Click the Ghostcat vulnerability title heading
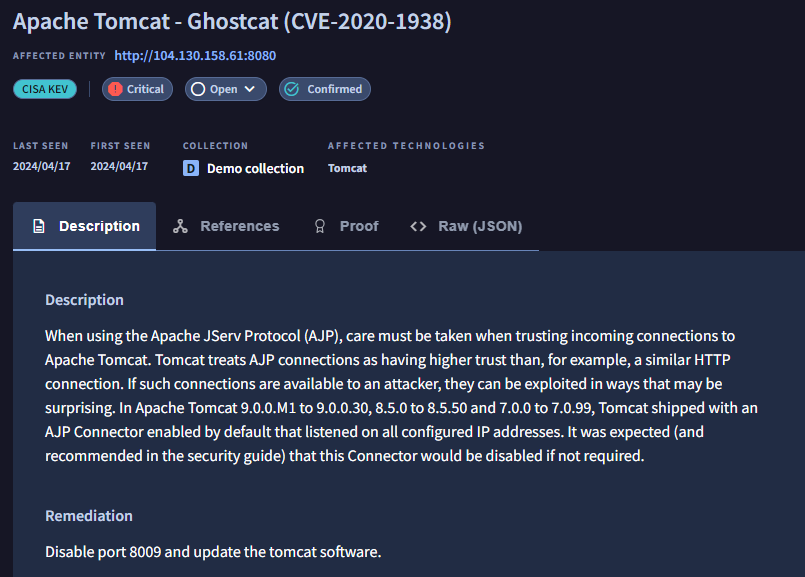This screenshot has height=577, width=805. [x=232, y=22]
